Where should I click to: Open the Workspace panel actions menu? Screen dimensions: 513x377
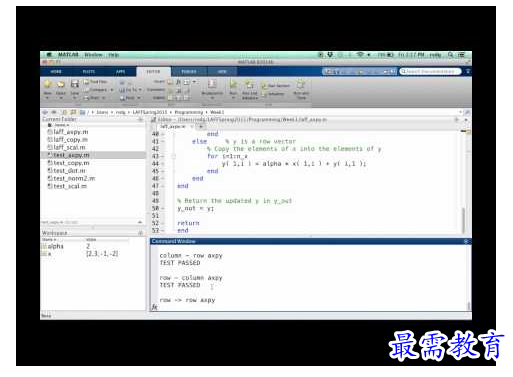click(x=141, y=233)
